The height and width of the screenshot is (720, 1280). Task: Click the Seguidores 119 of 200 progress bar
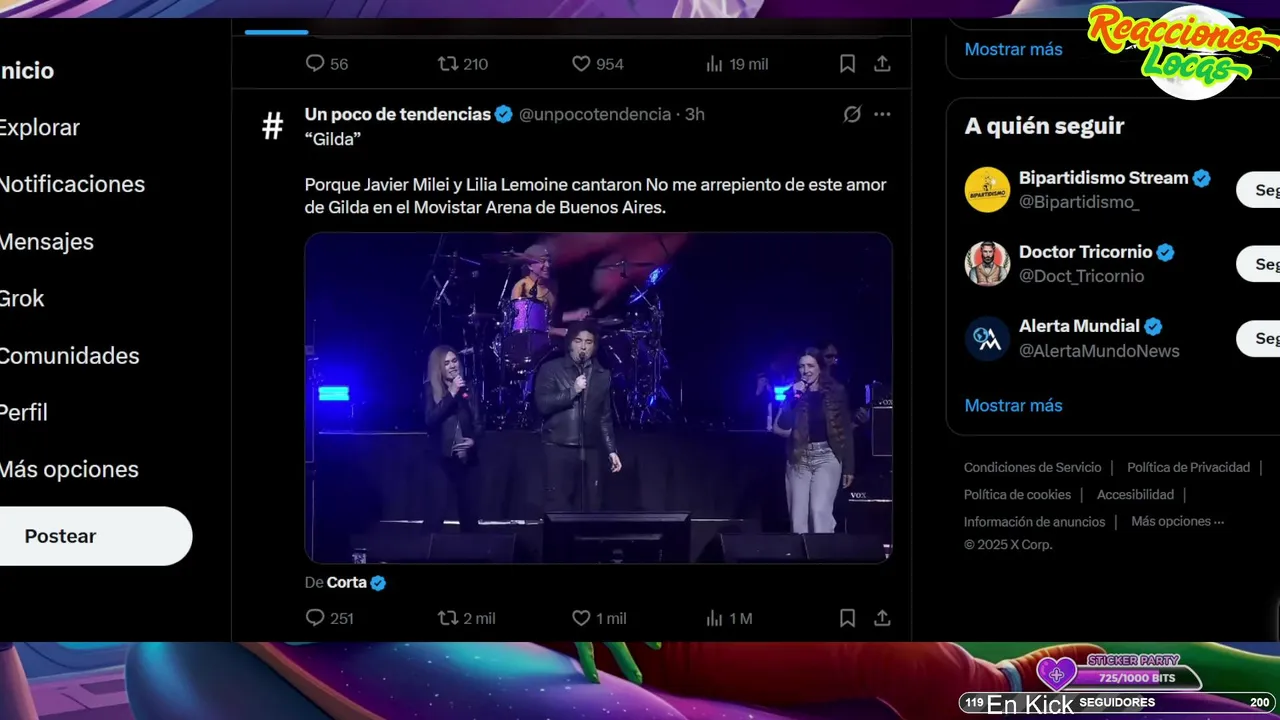(x=1116, y=702)
